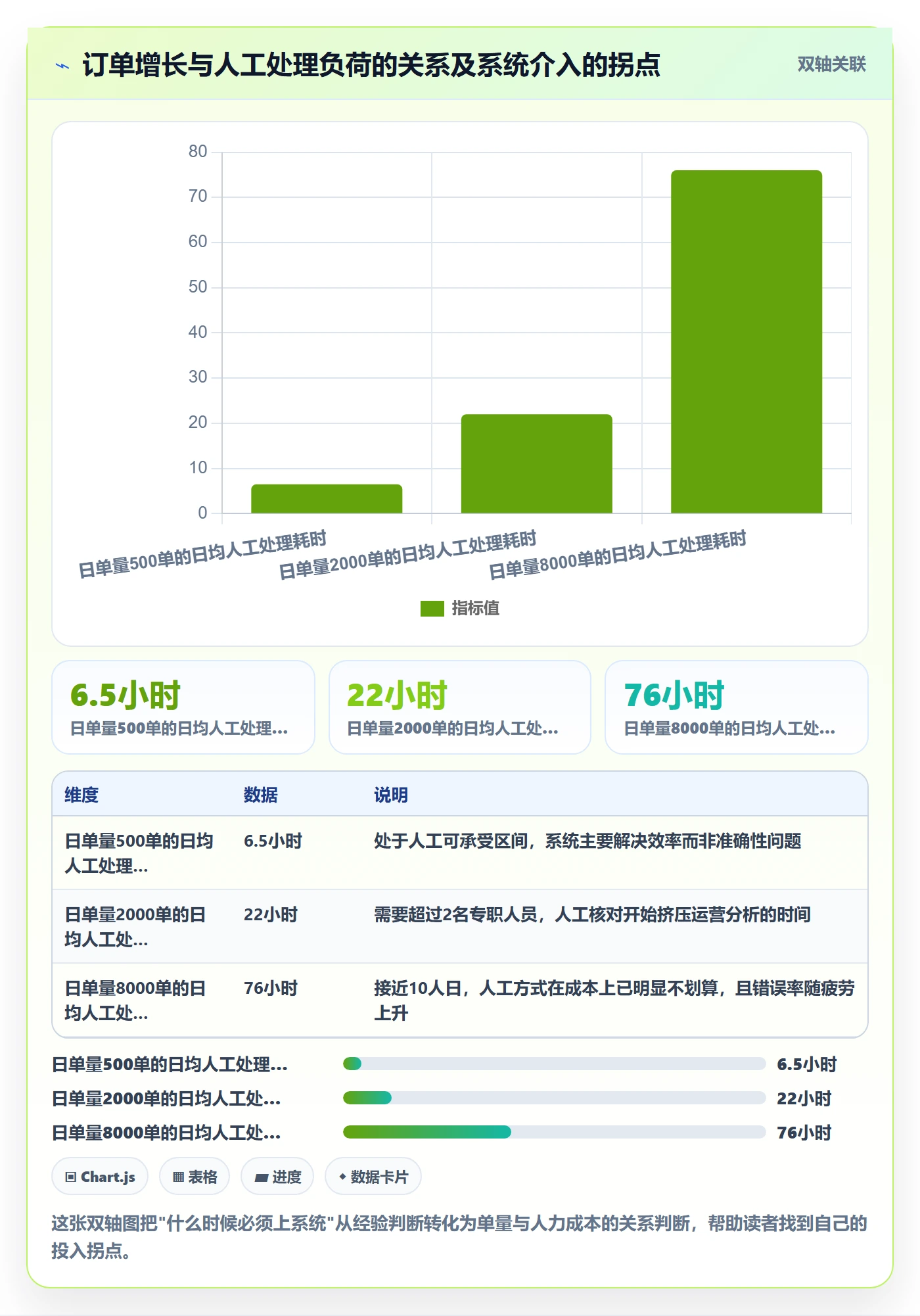This screenshot has height=1316, width=920.
Task: Select the 表格 chip
Action: coord(195,1177)
